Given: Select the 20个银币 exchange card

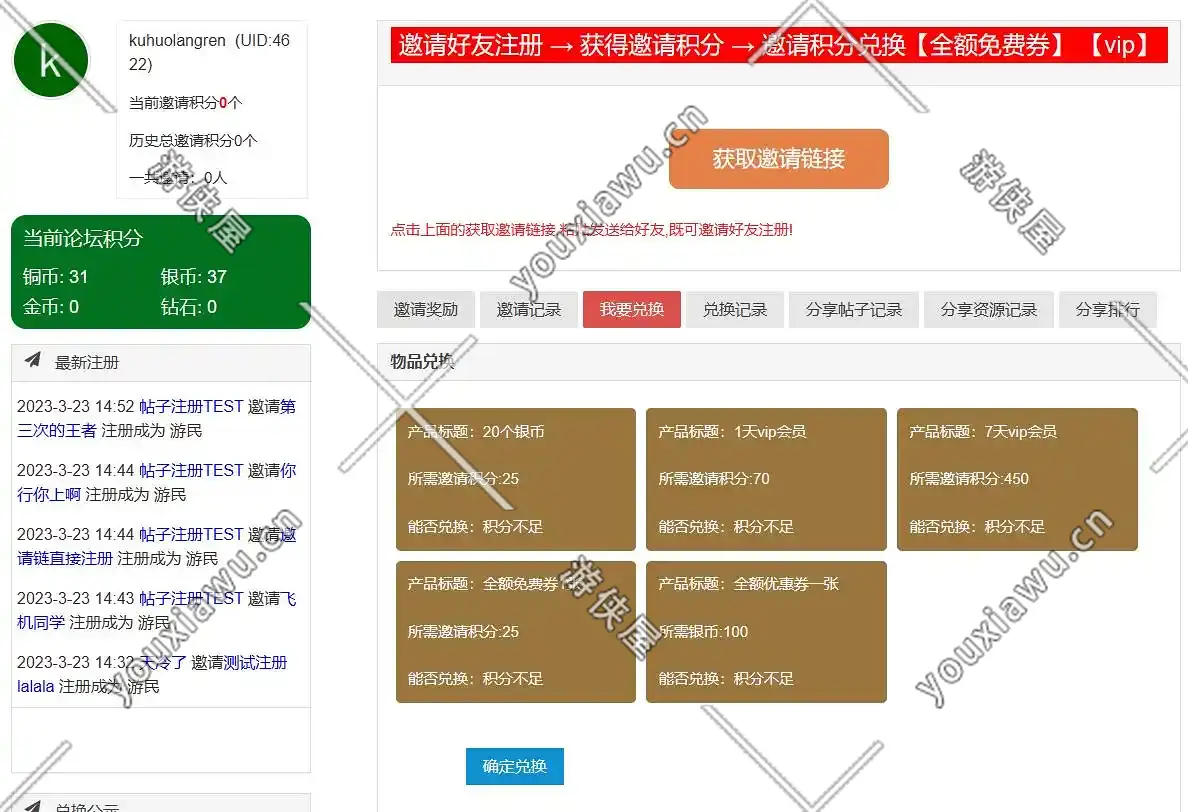Looking at the screenshot, I should [x=515, y=479].
